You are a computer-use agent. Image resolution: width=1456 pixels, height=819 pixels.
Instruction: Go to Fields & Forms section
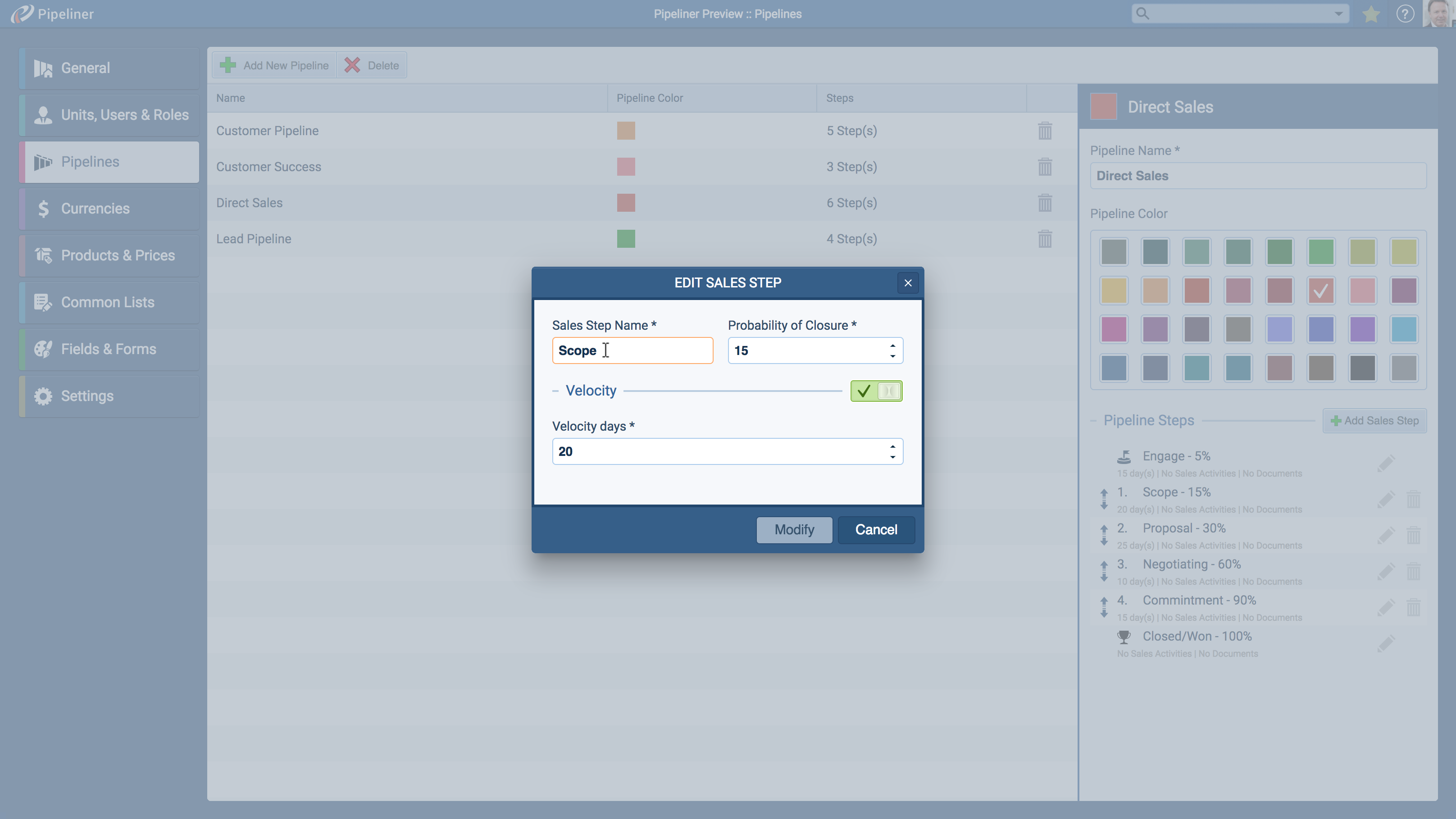click(x=109, y=349)
